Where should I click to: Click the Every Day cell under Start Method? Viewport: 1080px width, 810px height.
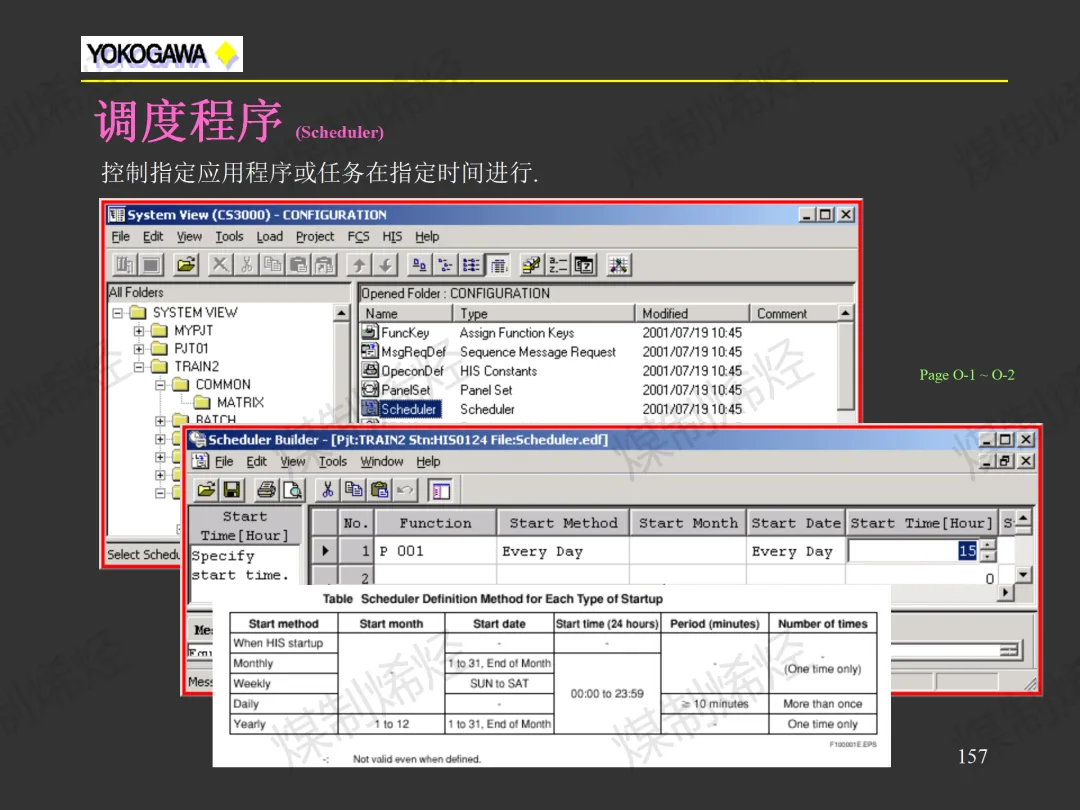point(563,551)
